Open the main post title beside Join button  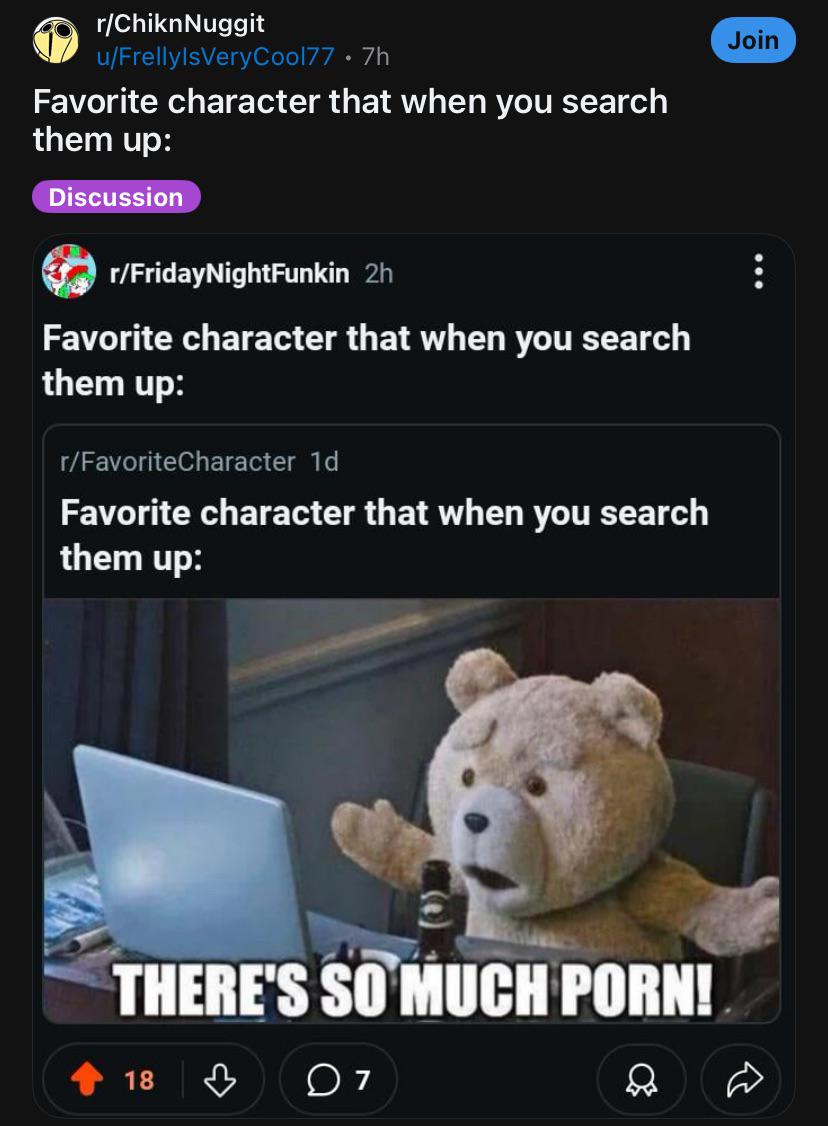[x=350, y=119]
